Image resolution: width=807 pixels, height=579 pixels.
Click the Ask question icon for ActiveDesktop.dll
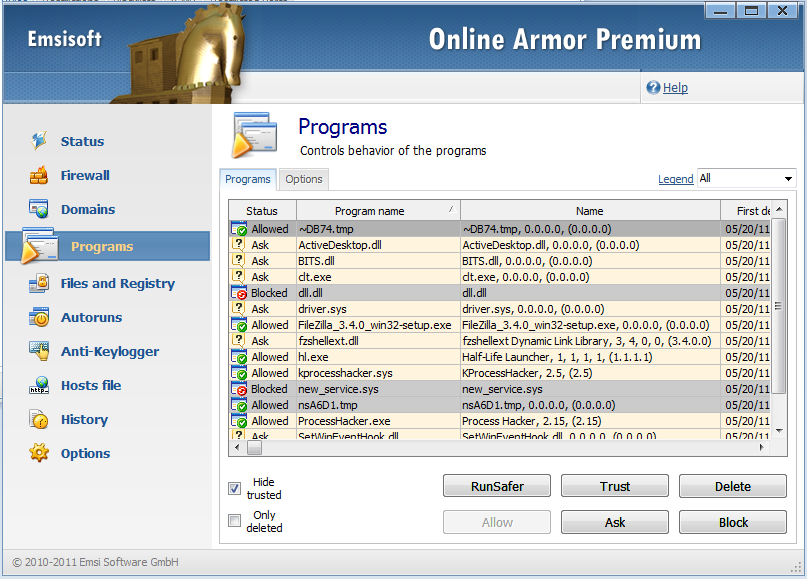point(238,244)
